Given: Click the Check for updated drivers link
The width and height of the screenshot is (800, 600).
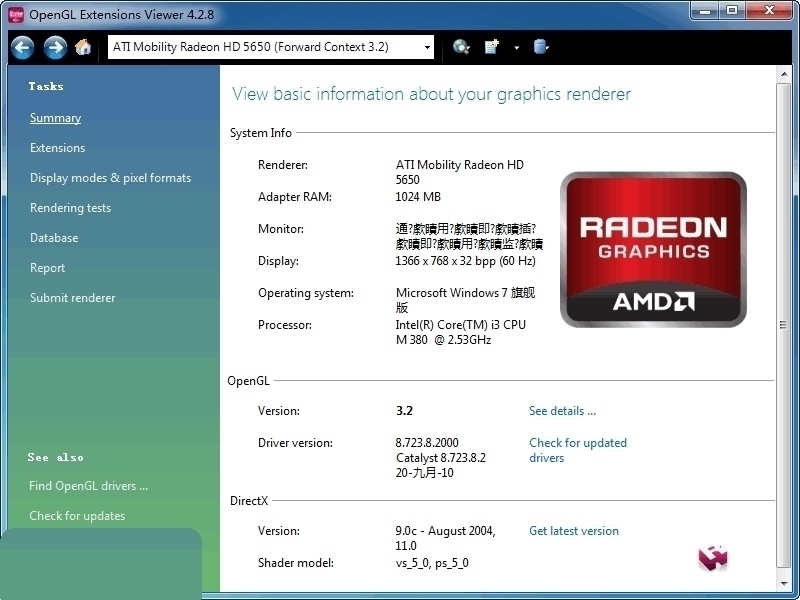Looking at the screenshot, I should pyautogui.click(x=578, y=451).
